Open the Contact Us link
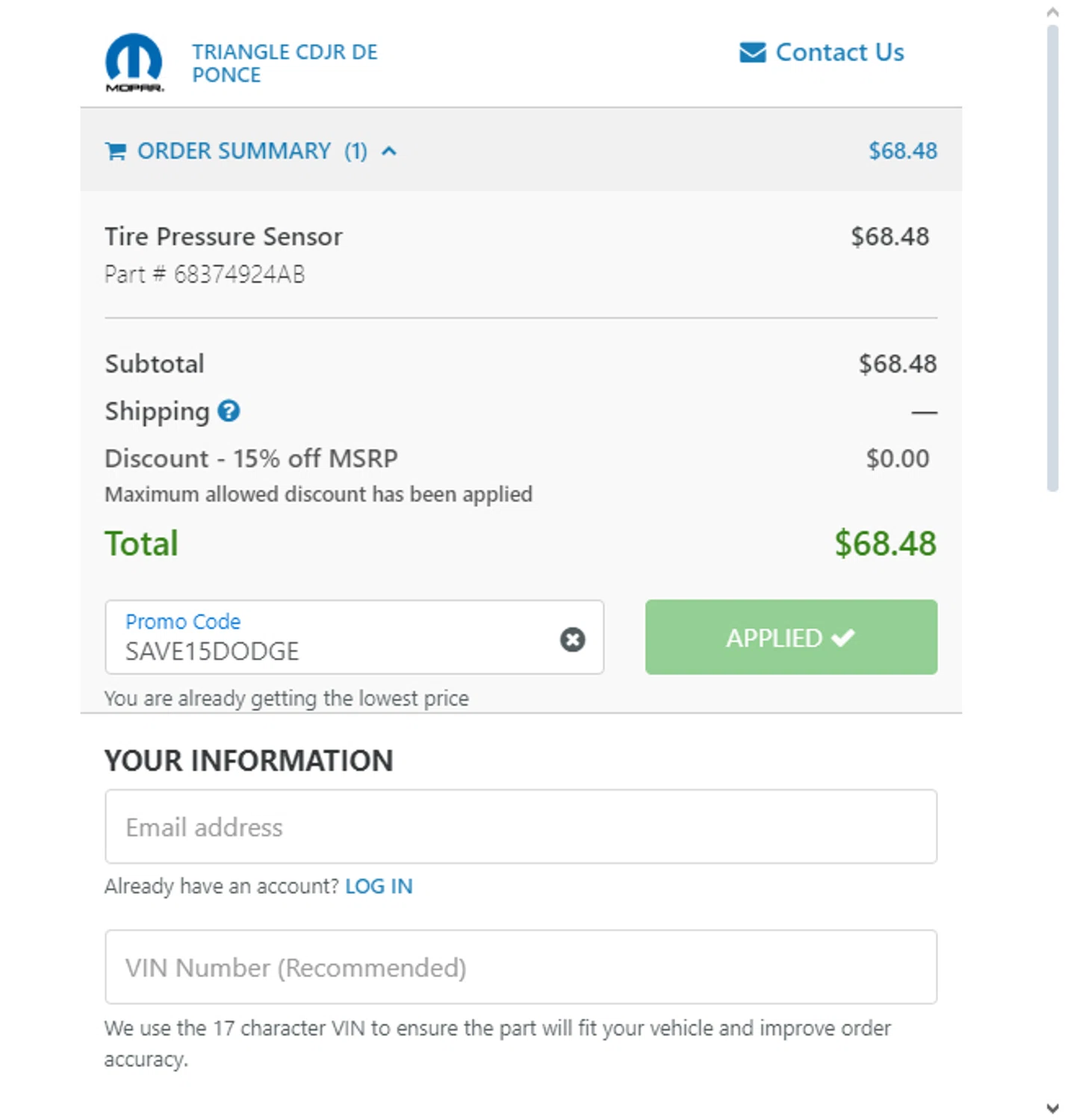Viewport: 1065px width, 1120px height. click(x=839, y=52)
